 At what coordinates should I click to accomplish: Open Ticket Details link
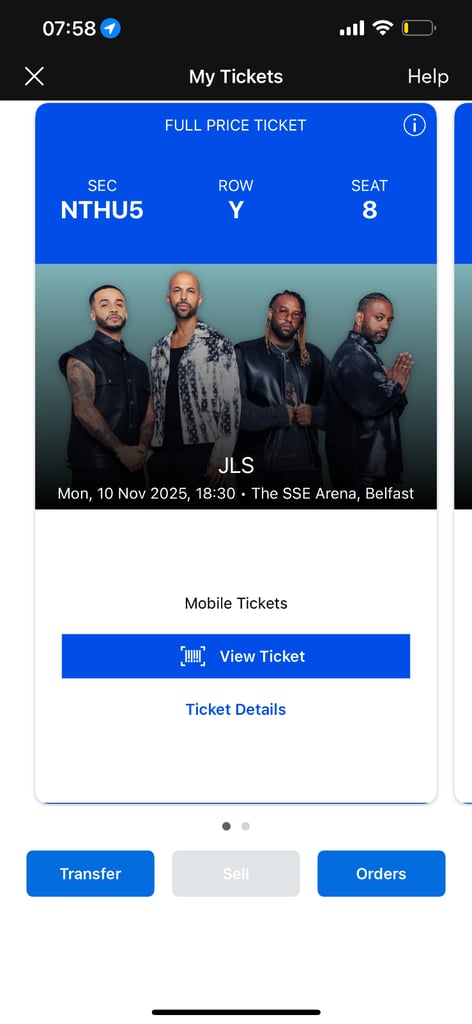pos(236,709)
